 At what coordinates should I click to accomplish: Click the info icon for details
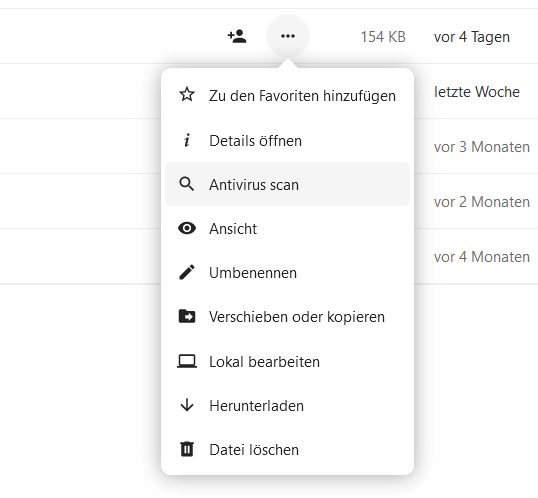(x=187, y=140)
